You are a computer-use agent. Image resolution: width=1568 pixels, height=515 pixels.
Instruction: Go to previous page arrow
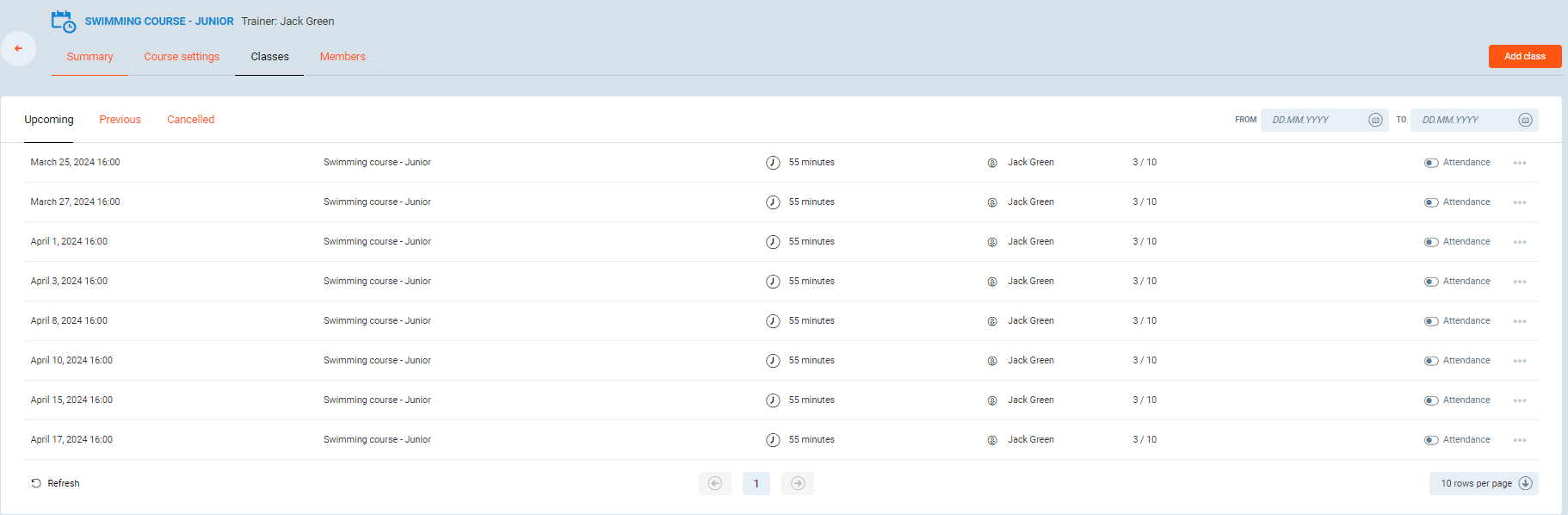(x=715, y=483)
